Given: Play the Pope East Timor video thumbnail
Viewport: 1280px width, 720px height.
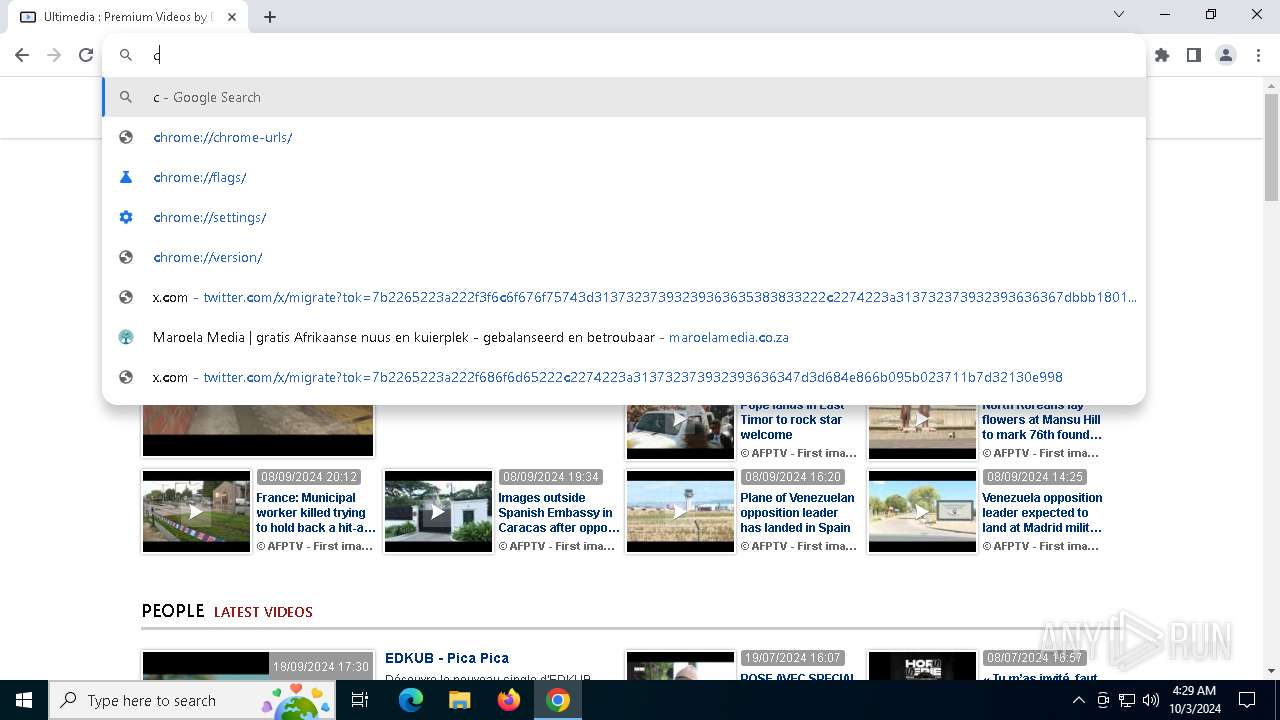Looking at the screenshot, I should pyautogui.click(x=680, y=430).
